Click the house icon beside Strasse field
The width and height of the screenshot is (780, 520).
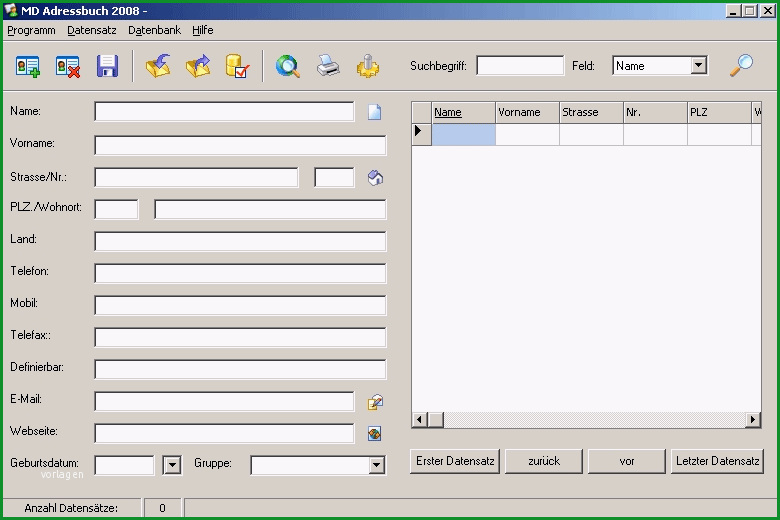pos(375,178)
